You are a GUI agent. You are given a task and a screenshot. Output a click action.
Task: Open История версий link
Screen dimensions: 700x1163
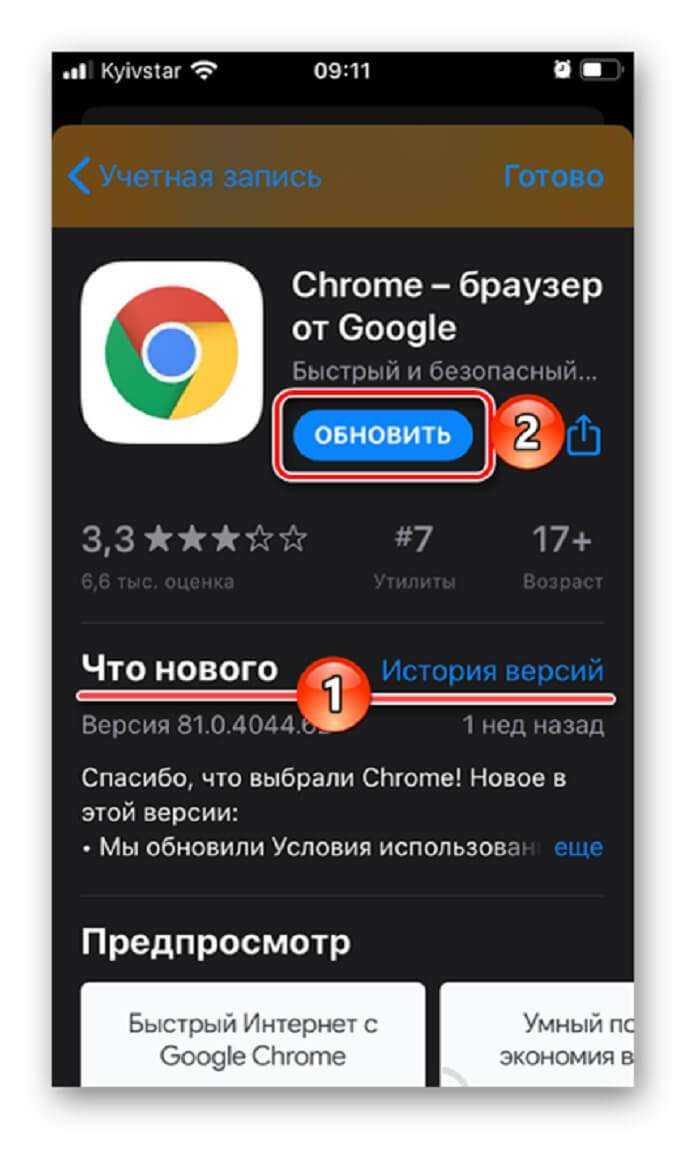coord(492,670)
